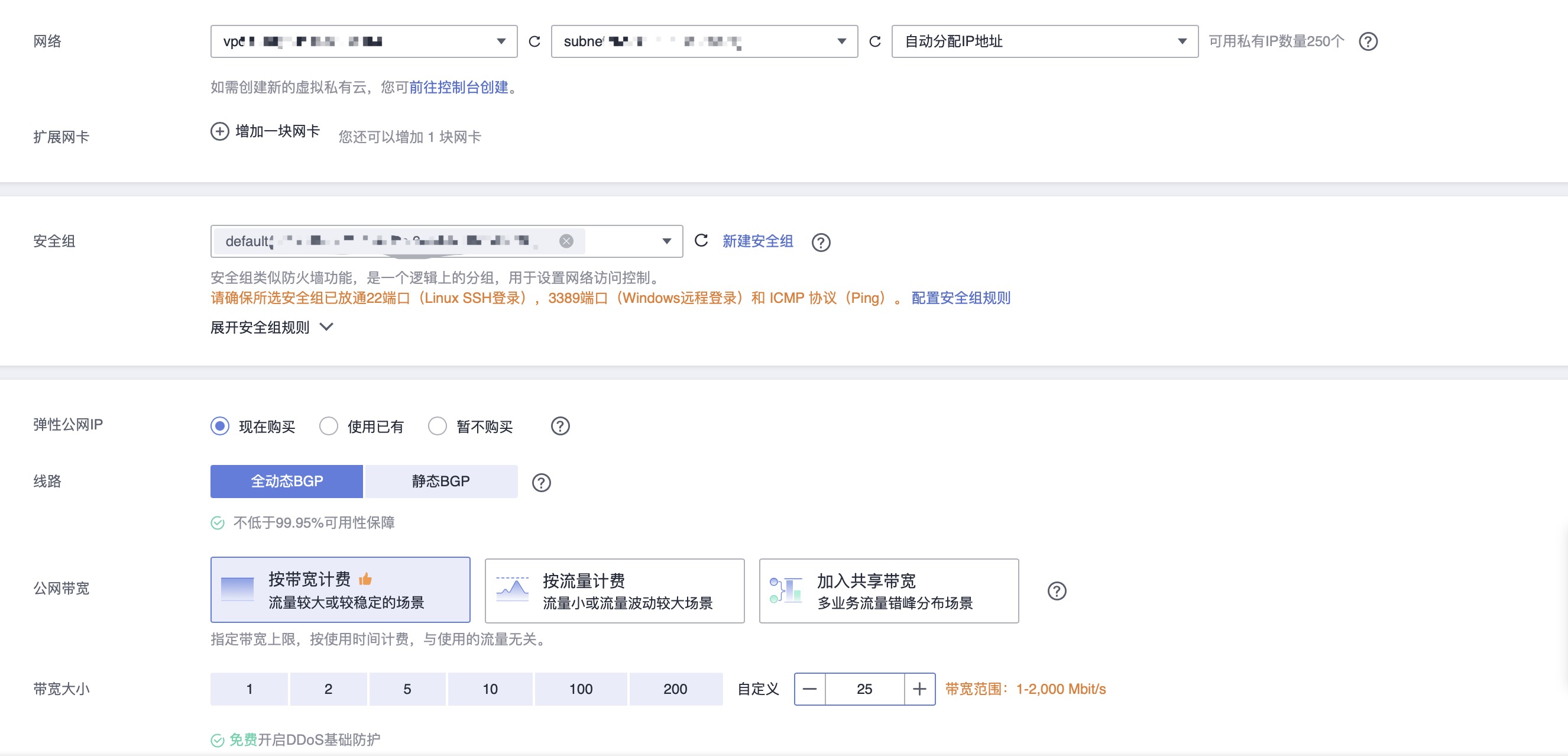1568x756 pixels.
Task: Open the 自动分配IP地址 dropdown
Action: pos(1045,41)
